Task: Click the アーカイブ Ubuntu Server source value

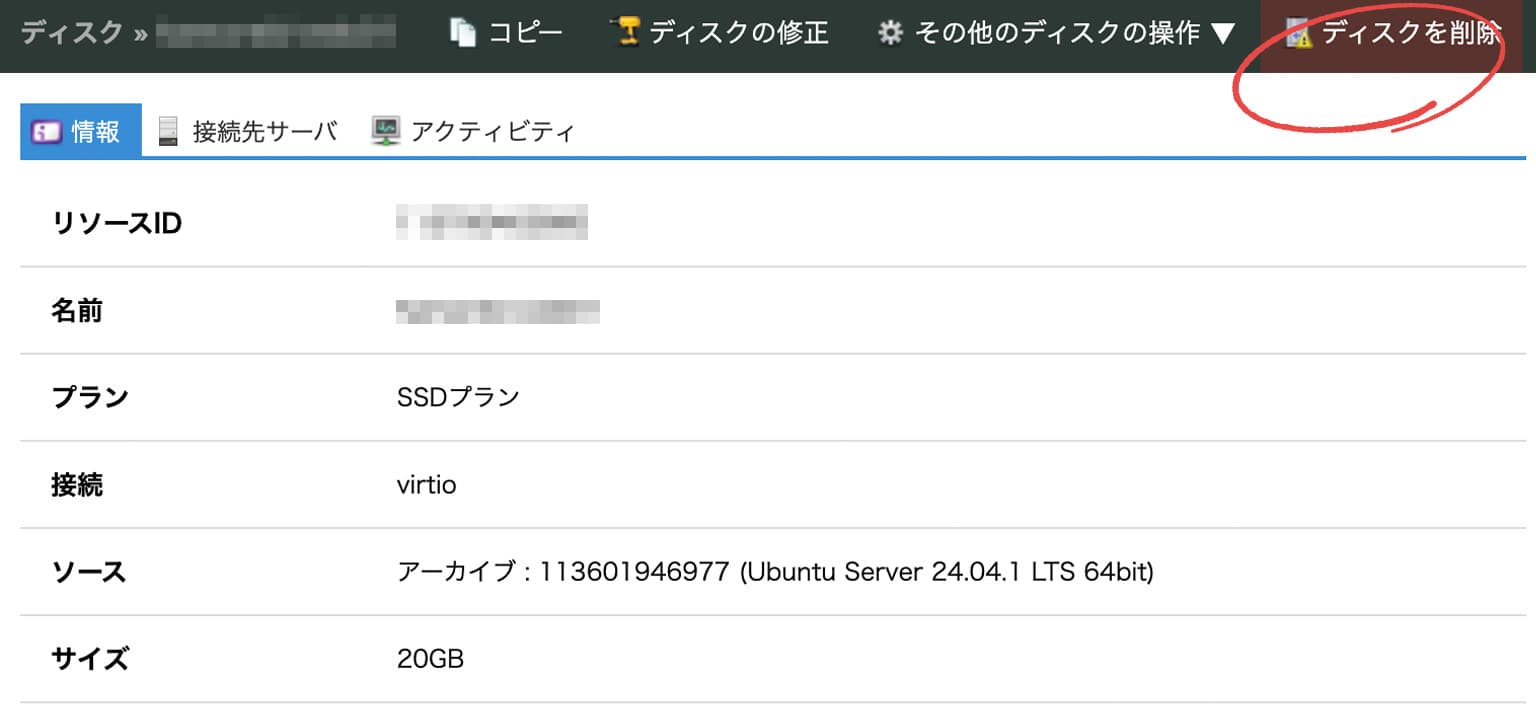Action: click(775, 572)
